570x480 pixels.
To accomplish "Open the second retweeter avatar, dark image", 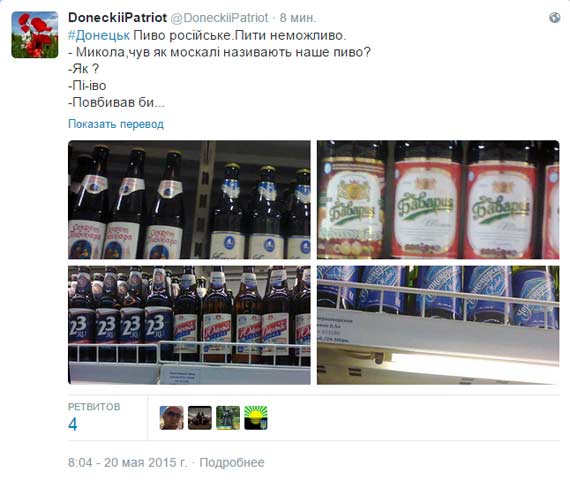I will (200, 418).
